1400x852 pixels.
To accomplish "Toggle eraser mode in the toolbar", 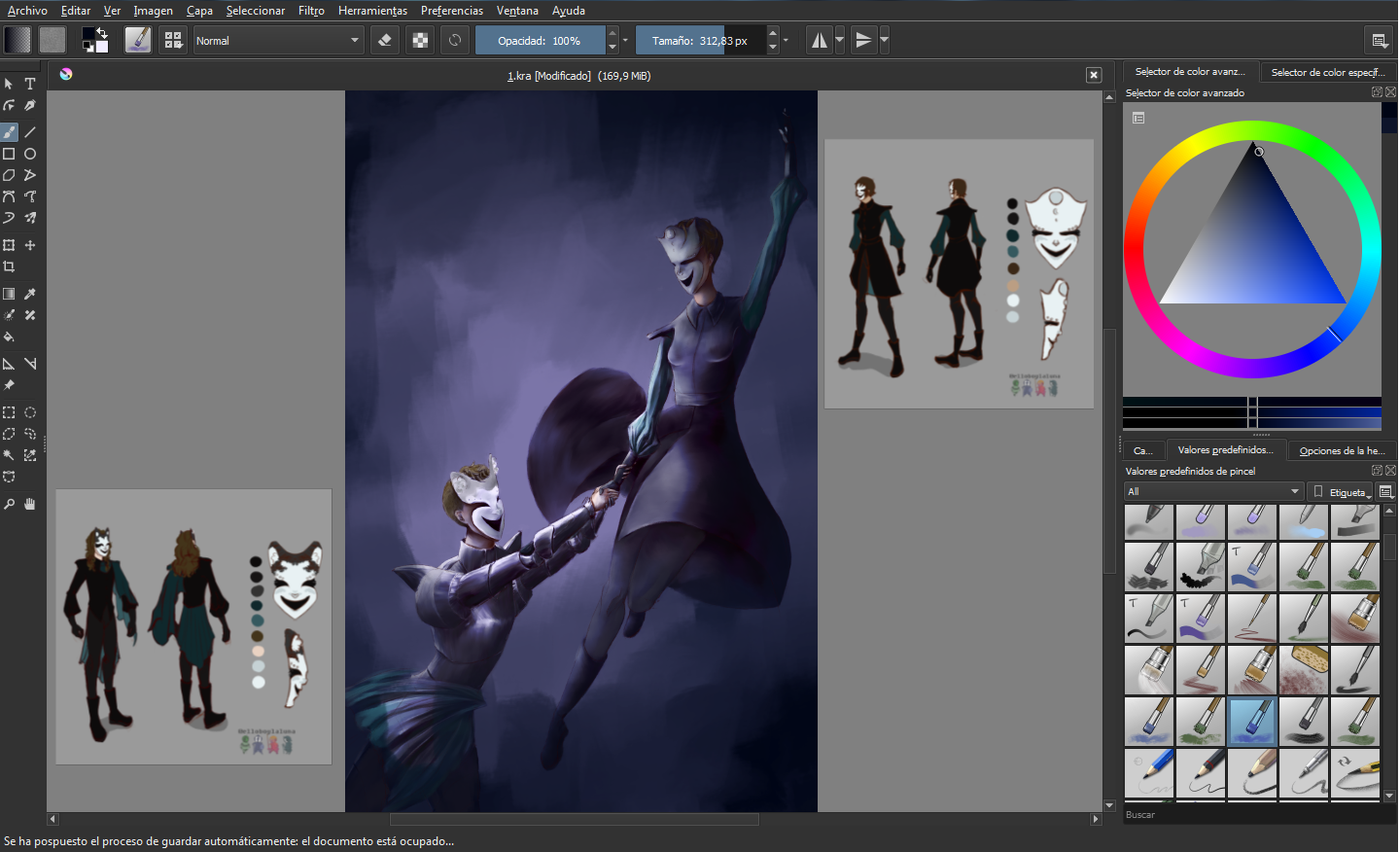I will tap(385, 40).
